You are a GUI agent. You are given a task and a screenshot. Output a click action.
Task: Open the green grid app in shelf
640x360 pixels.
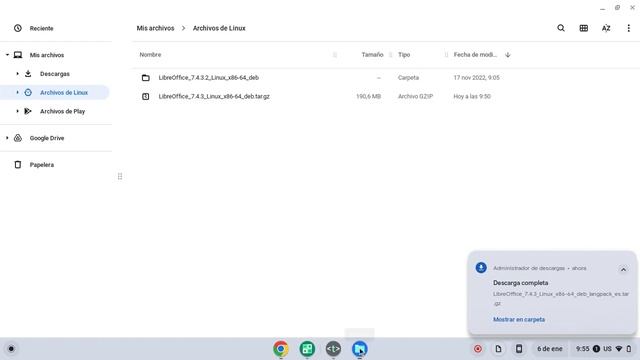[x=307, y=349]
